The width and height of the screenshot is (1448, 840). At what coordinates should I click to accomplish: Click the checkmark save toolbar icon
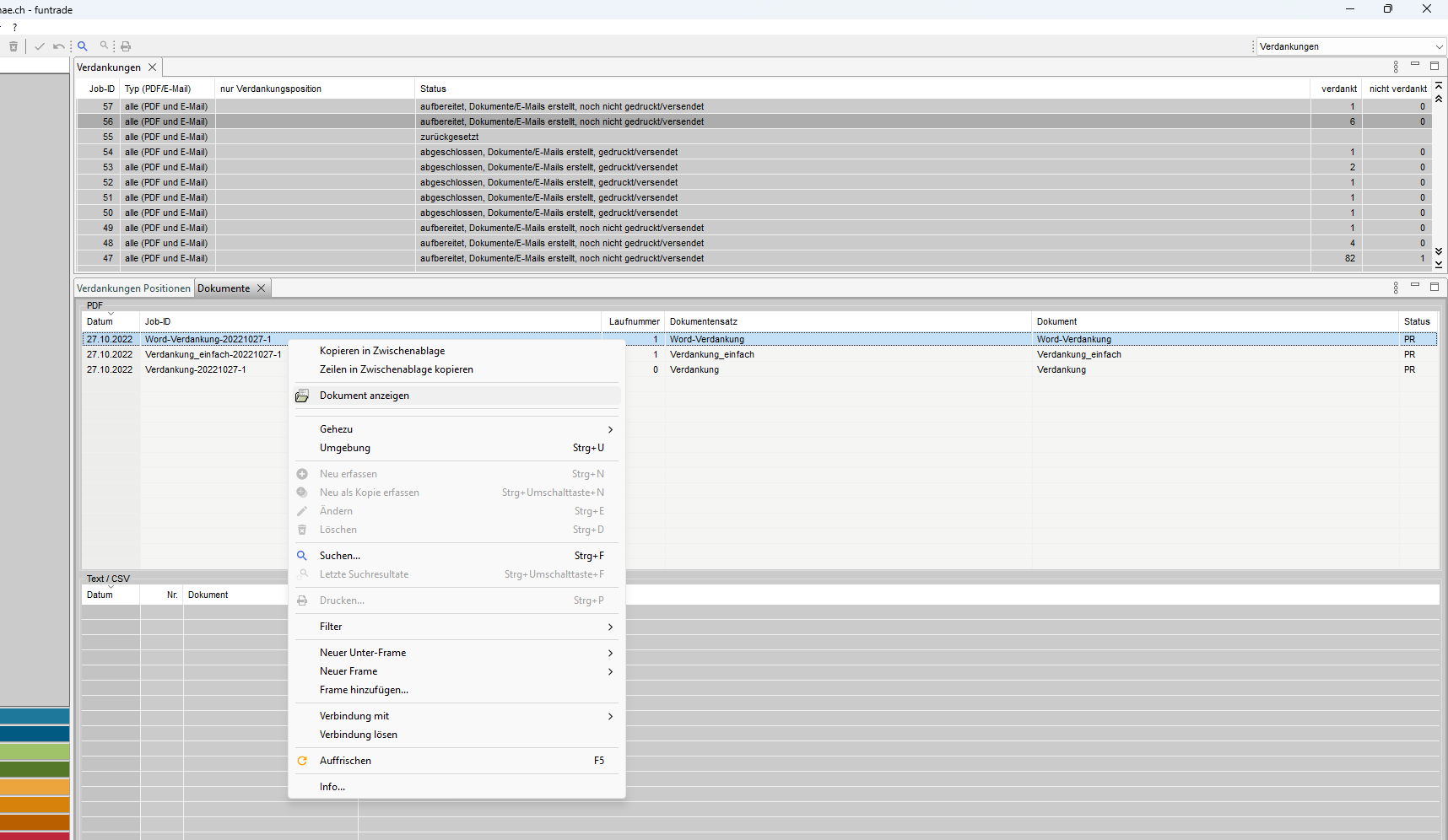39,46
